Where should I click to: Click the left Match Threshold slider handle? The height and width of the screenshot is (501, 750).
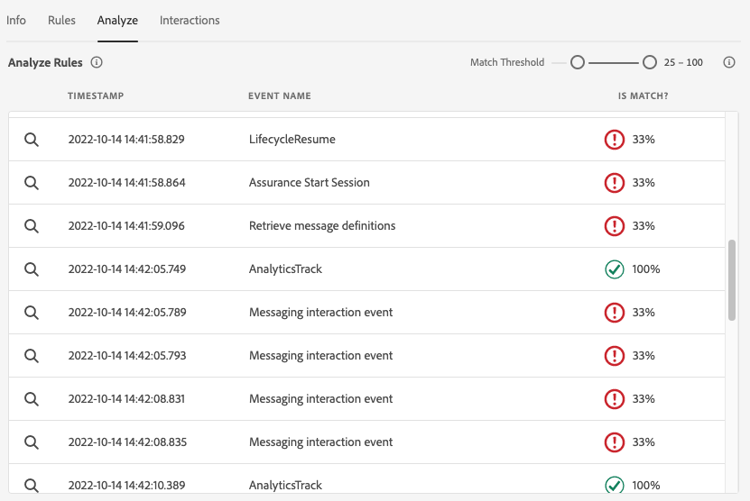pos(577,62)
